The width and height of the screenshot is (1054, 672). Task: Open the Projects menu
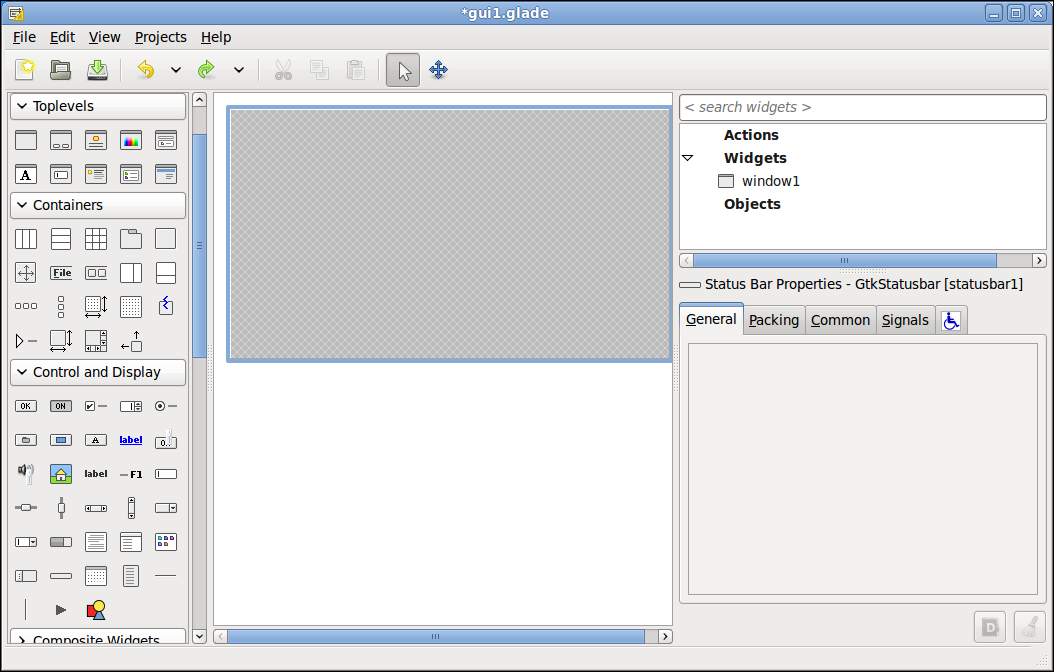pos(161,37)
